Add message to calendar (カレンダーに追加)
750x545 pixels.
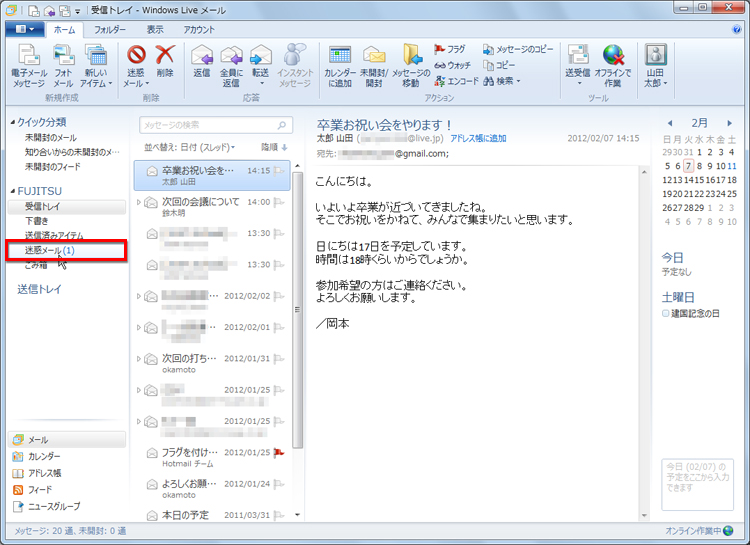[340, 66]
